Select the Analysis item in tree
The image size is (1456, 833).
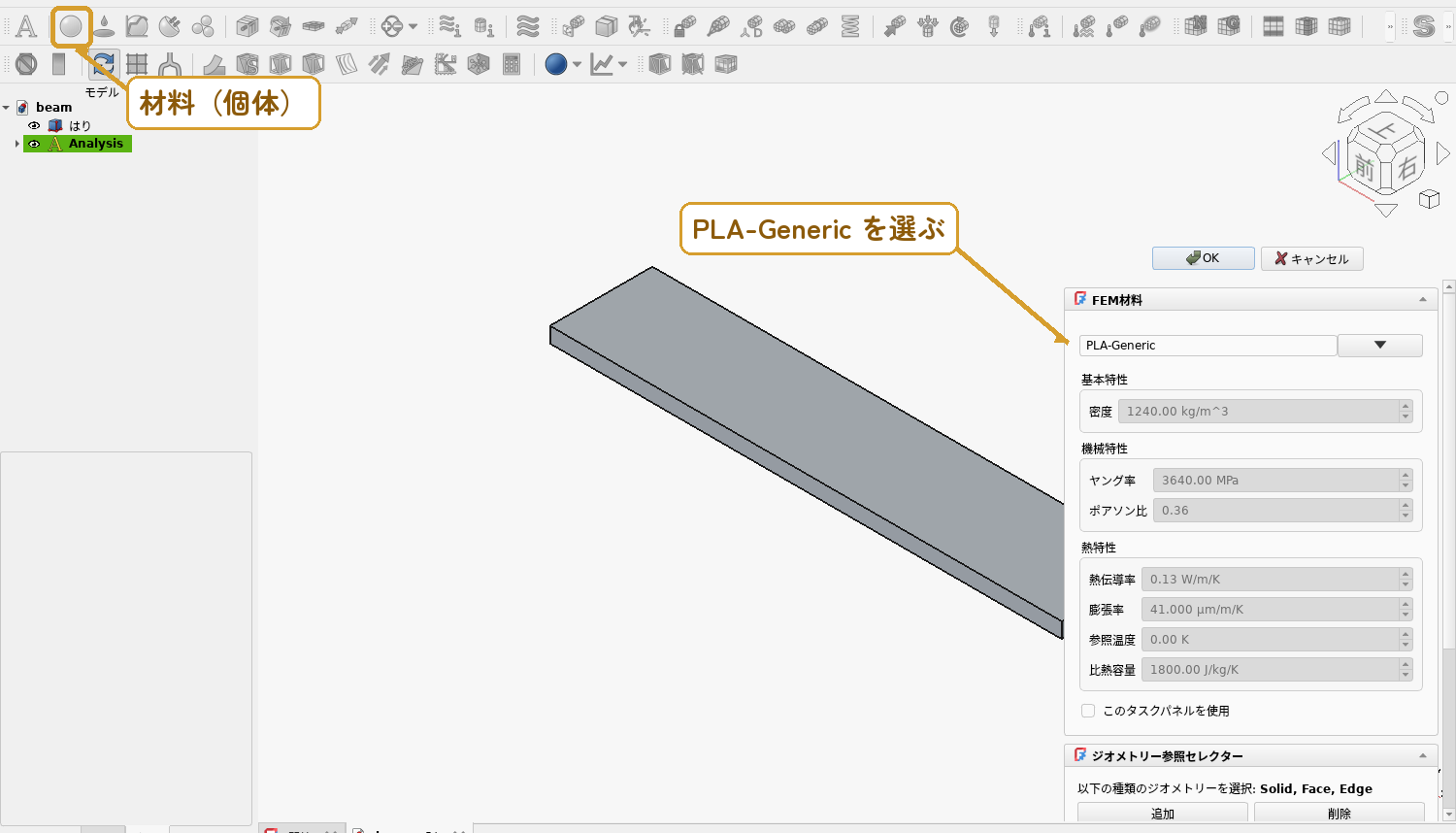tap(95, 144)
